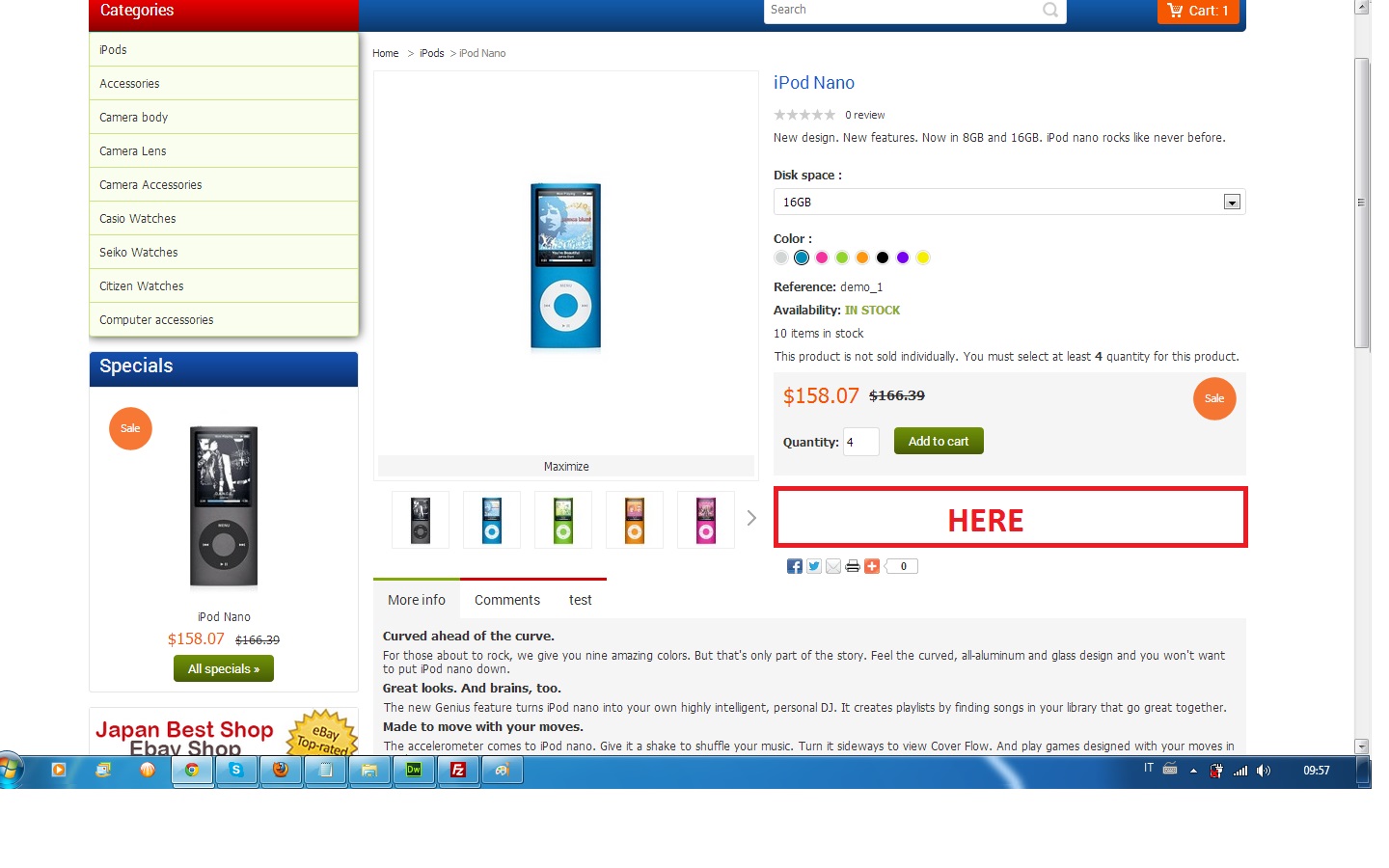The height and width of the screenshot is (868, 1389).
Task: Select the pink color swatch
Action: tap(822, 258)
